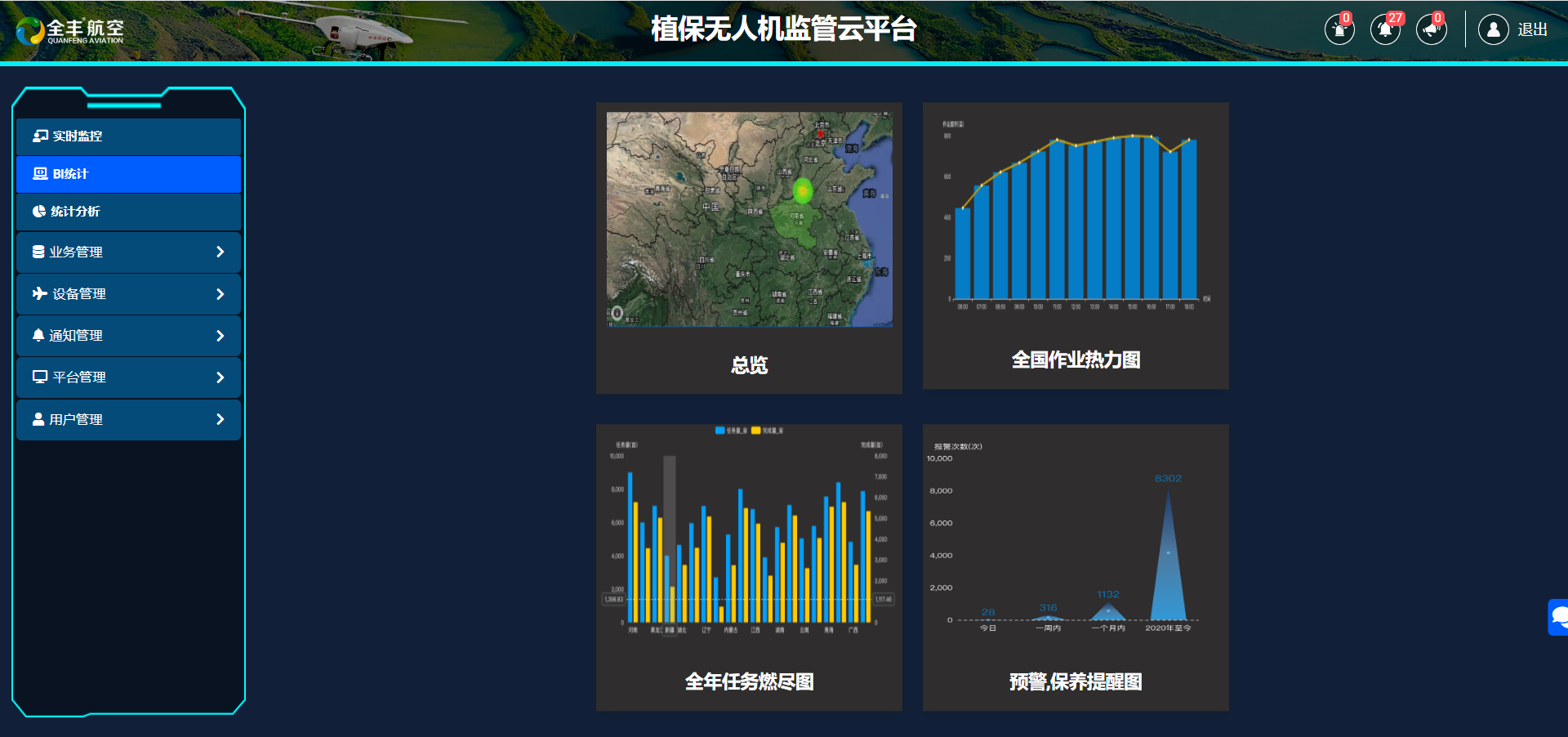The height and width of the screenshot is (737, 1568).
Task: Click the 实时监控 monitor icon
Action: click(x=40, y=136)
